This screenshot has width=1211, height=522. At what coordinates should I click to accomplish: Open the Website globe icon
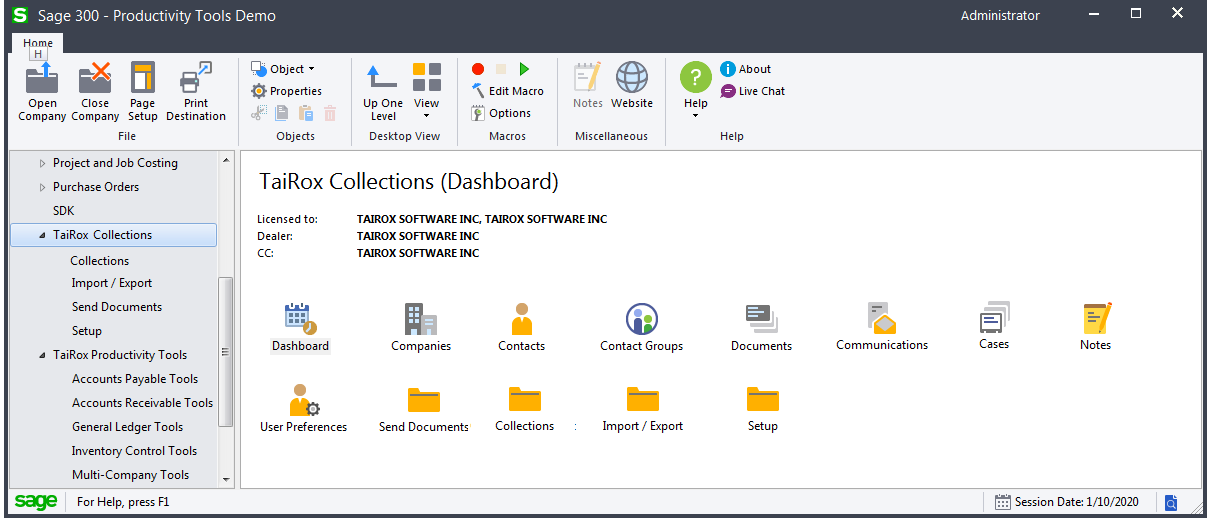pos(632,78)
